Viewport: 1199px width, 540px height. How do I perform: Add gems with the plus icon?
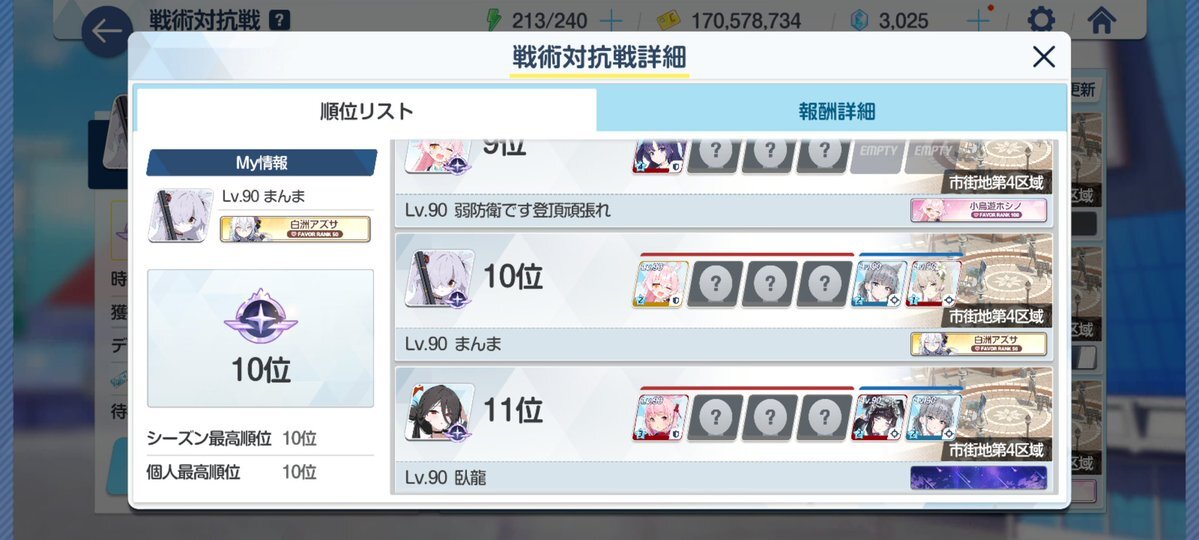point(978,20)
